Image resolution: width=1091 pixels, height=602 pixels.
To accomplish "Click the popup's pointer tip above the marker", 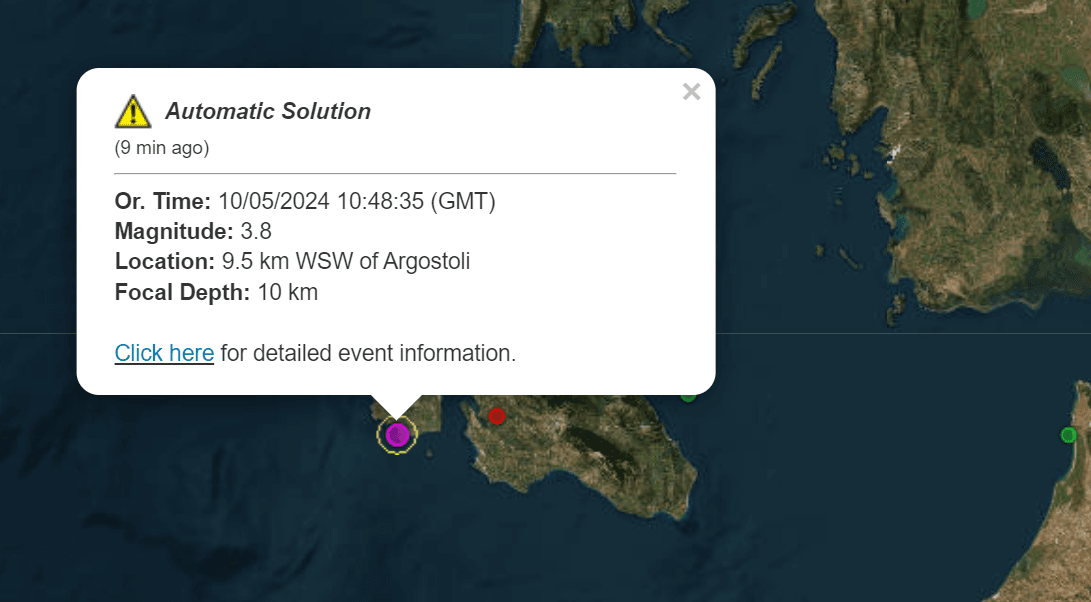I will pyautogui.click(x=397, y=412).
